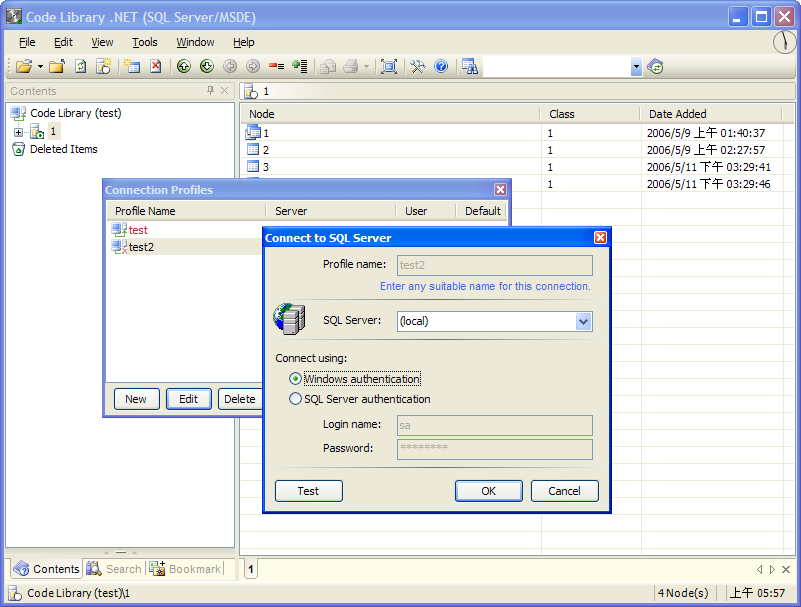The image size is (801, 607).
Task: Expand tree node 1 with plus box
Action: (18, 132)
